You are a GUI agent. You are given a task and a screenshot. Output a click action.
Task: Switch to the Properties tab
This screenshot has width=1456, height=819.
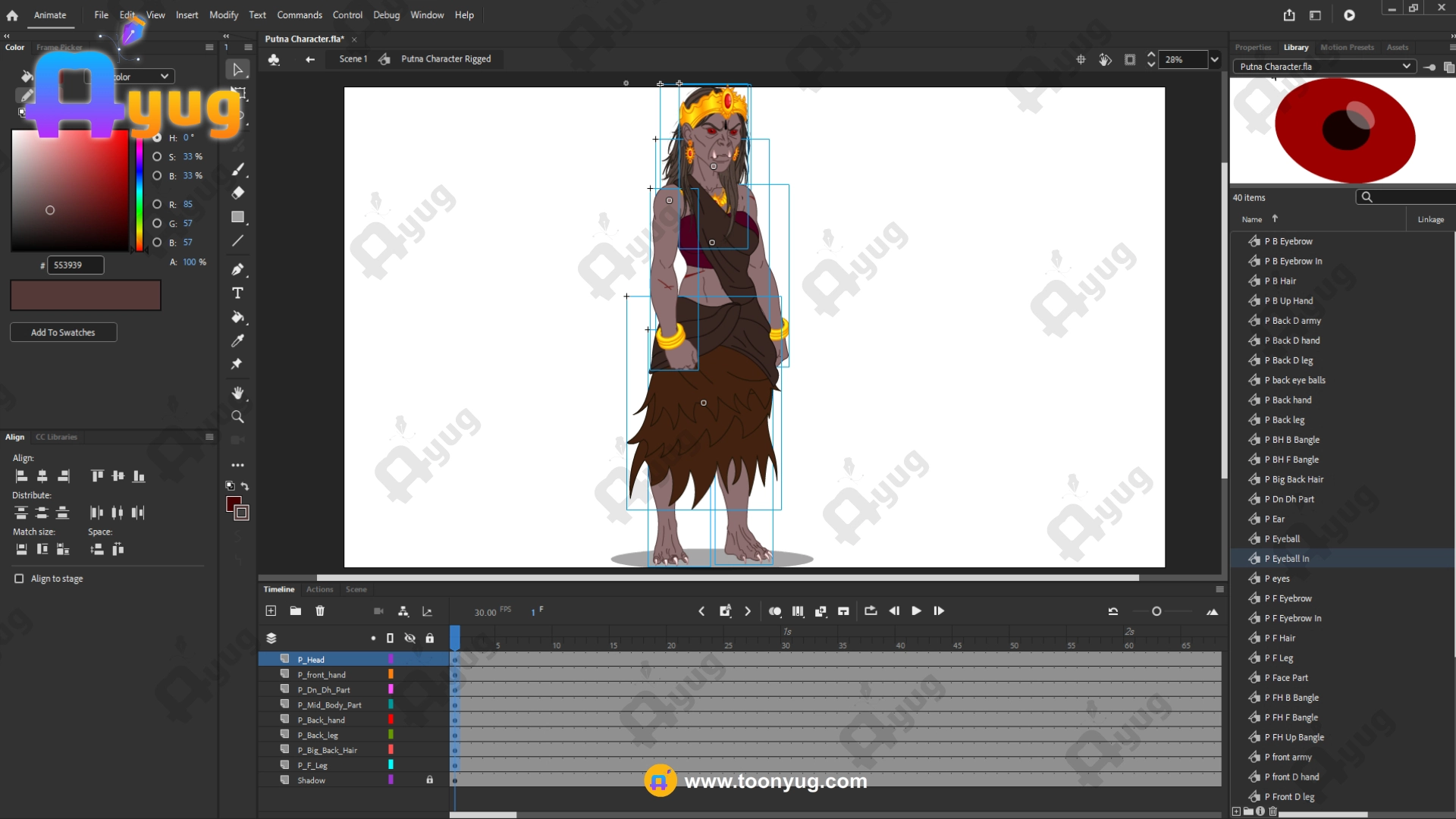pos(1253,47)
